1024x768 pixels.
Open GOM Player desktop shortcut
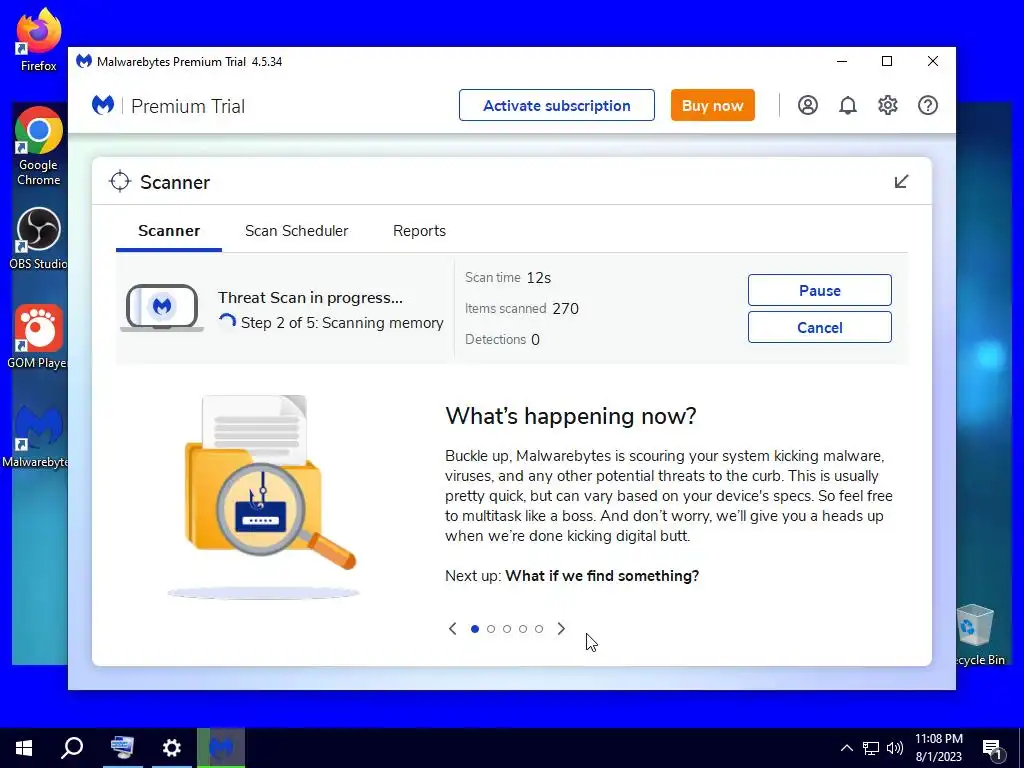(x=39, y=337)
